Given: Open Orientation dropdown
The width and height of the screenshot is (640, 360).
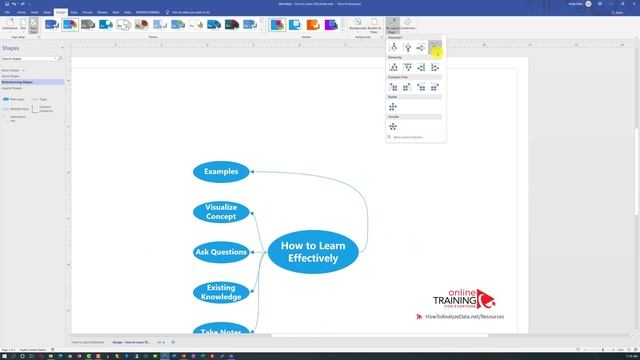Looking at the screenshot, I should click(x=10, y=24).
